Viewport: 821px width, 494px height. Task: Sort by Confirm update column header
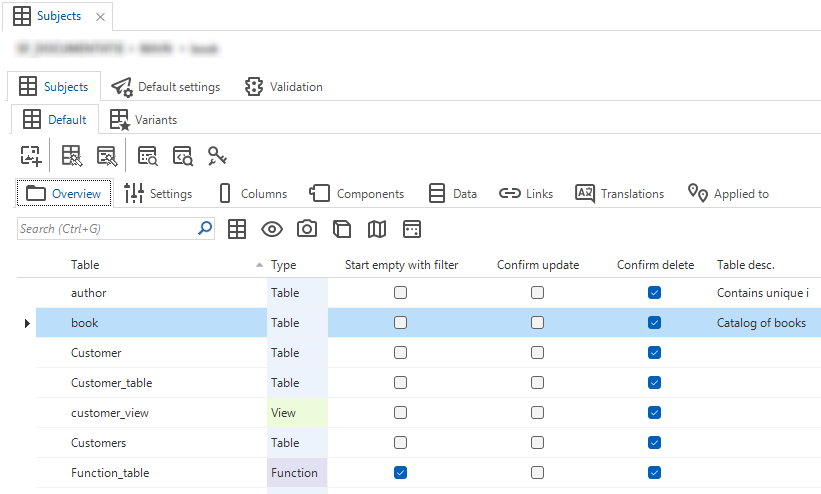(x=538, y=265)
